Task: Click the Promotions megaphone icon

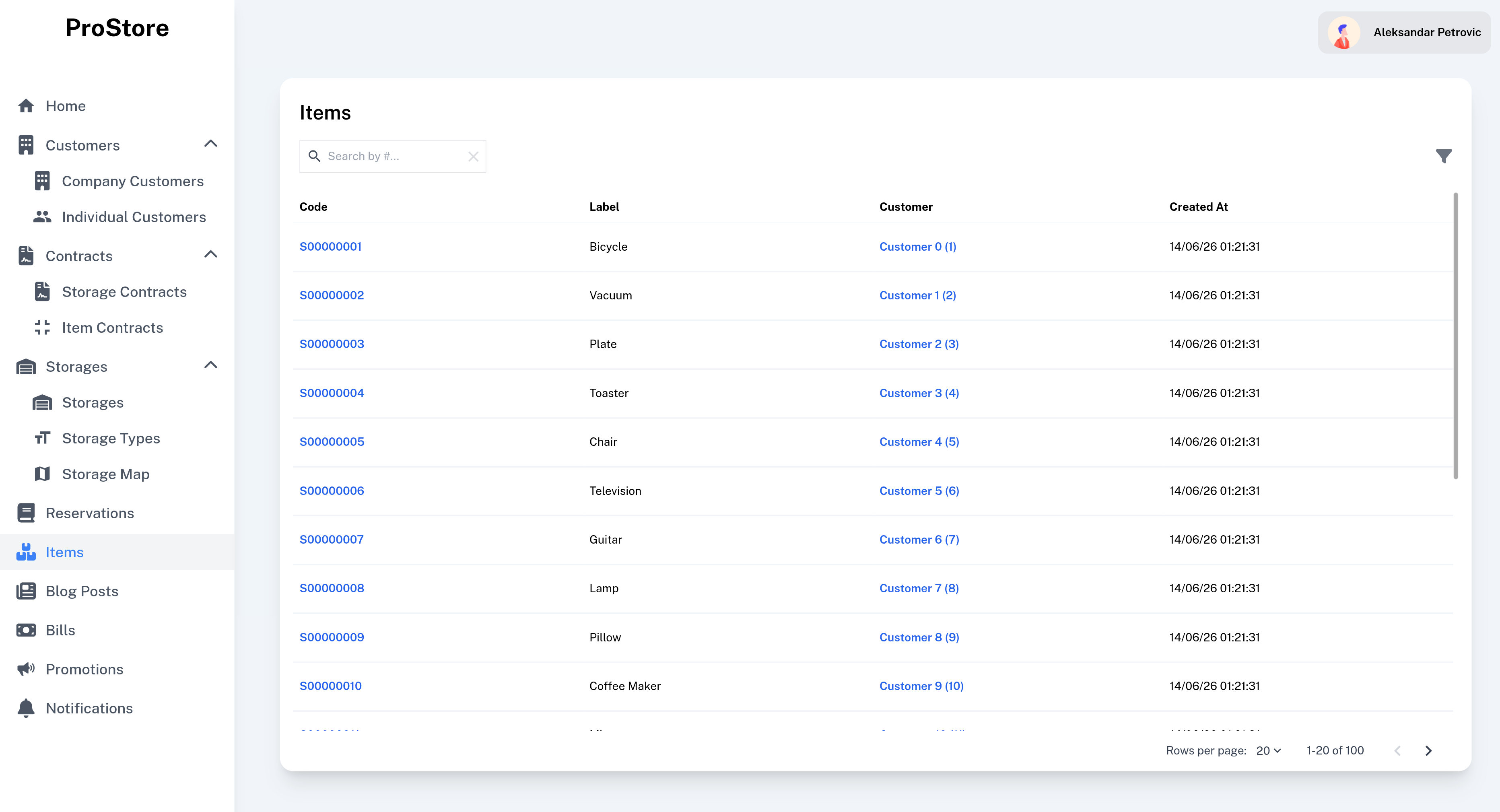Action: pyautogui.click(x=26, y=669)
